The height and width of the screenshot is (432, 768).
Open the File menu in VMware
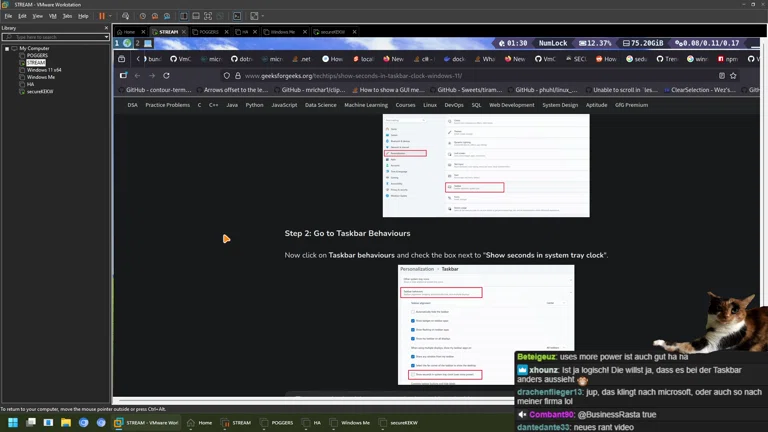8,16
